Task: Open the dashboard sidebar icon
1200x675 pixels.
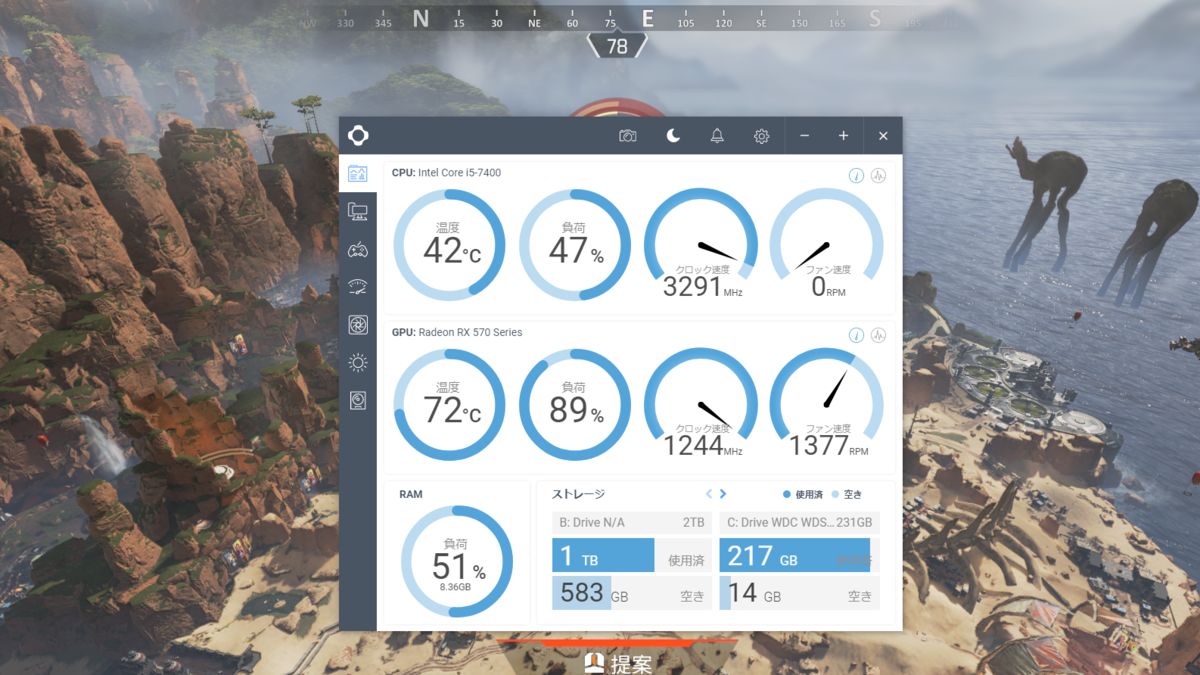Action: [357, 174]
